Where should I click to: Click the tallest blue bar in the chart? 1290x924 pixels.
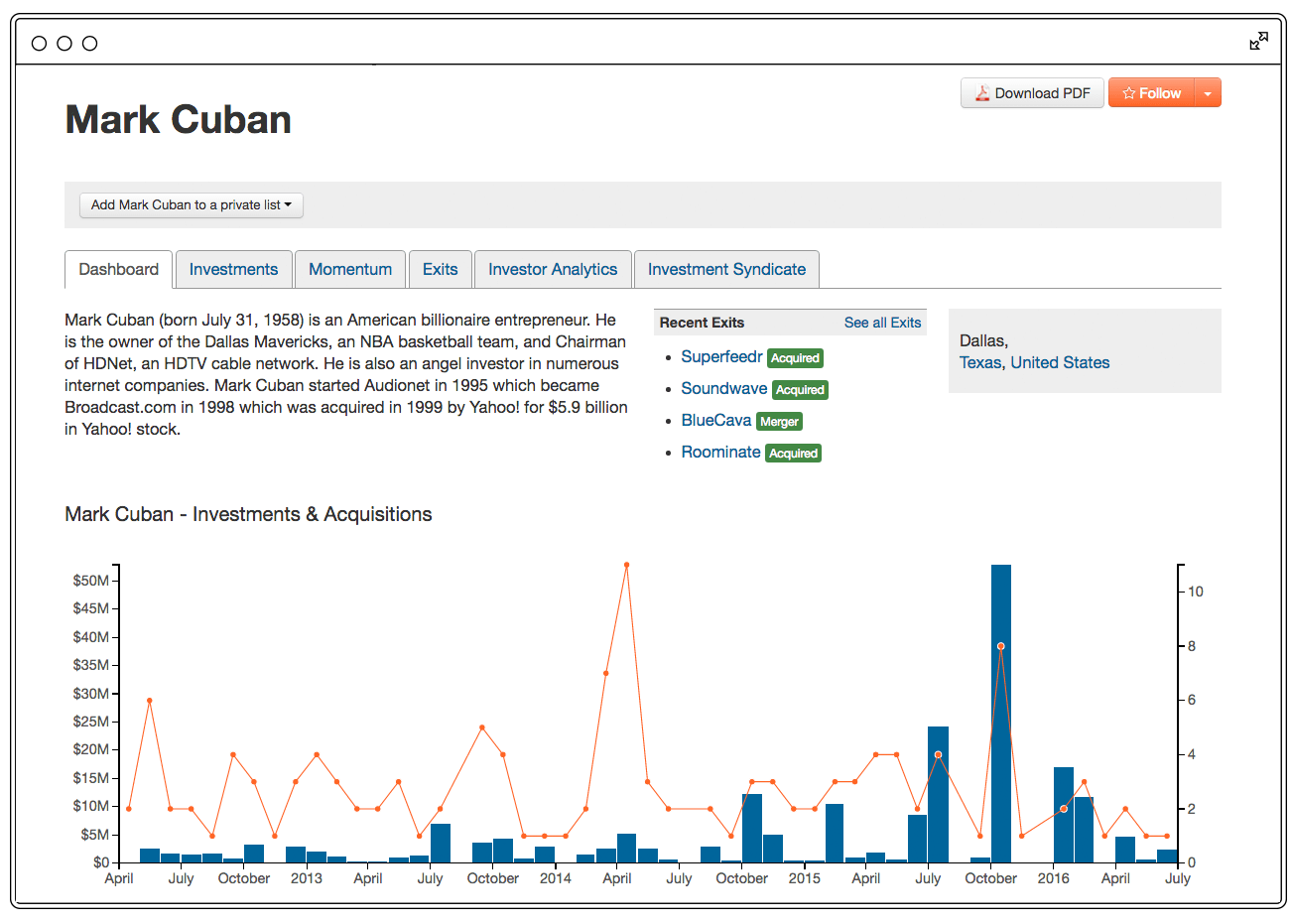(1001, 713)
